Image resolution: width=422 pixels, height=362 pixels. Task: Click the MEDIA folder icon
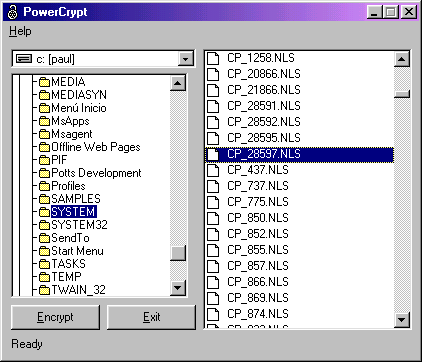44,82
